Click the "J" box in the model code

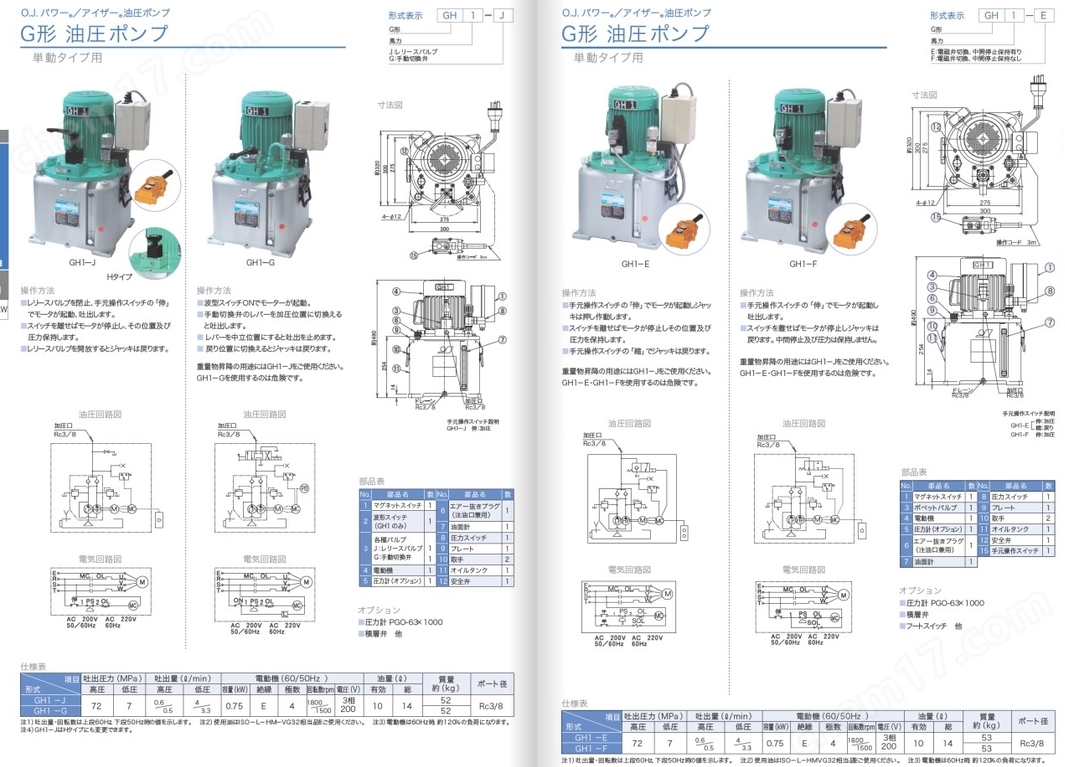(503, 15)
